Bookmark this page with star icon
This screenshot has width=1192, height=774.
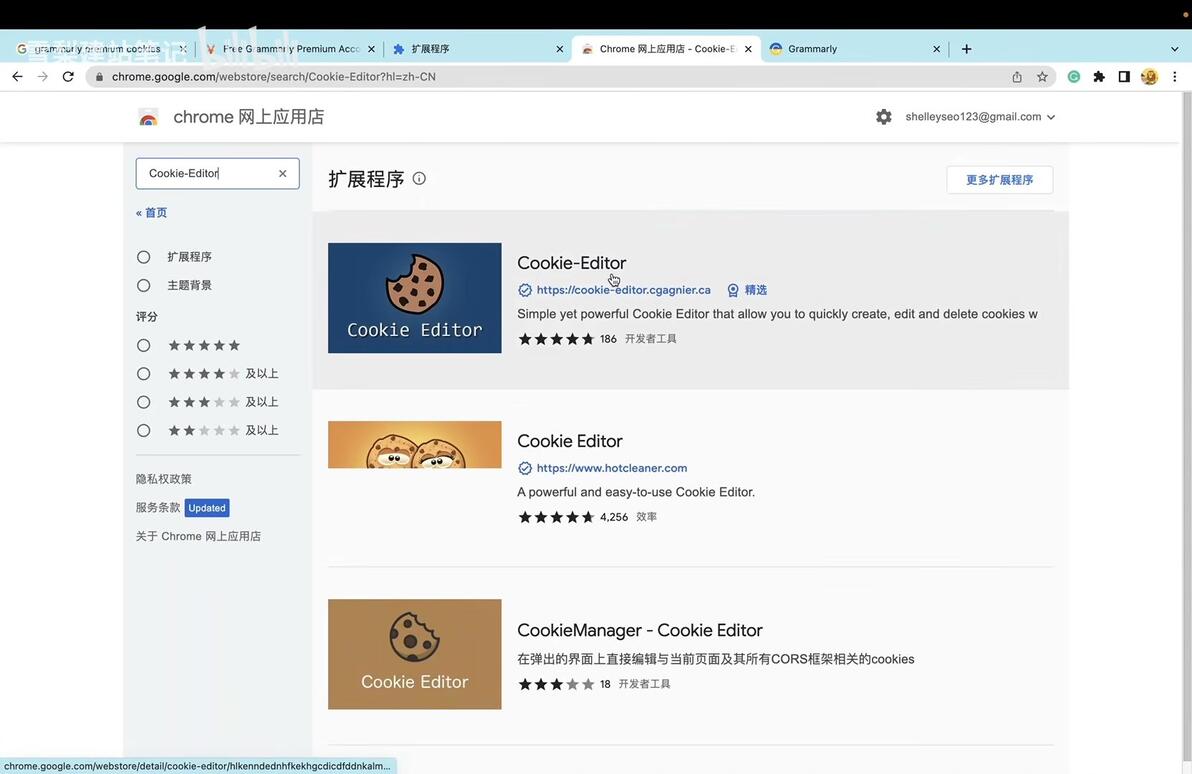pyautogui.click(x=1042, y=77)
